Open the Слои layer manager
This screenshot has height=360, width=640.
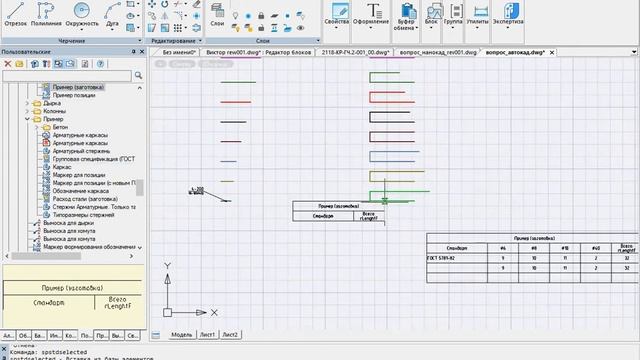[x=217, y=15]
